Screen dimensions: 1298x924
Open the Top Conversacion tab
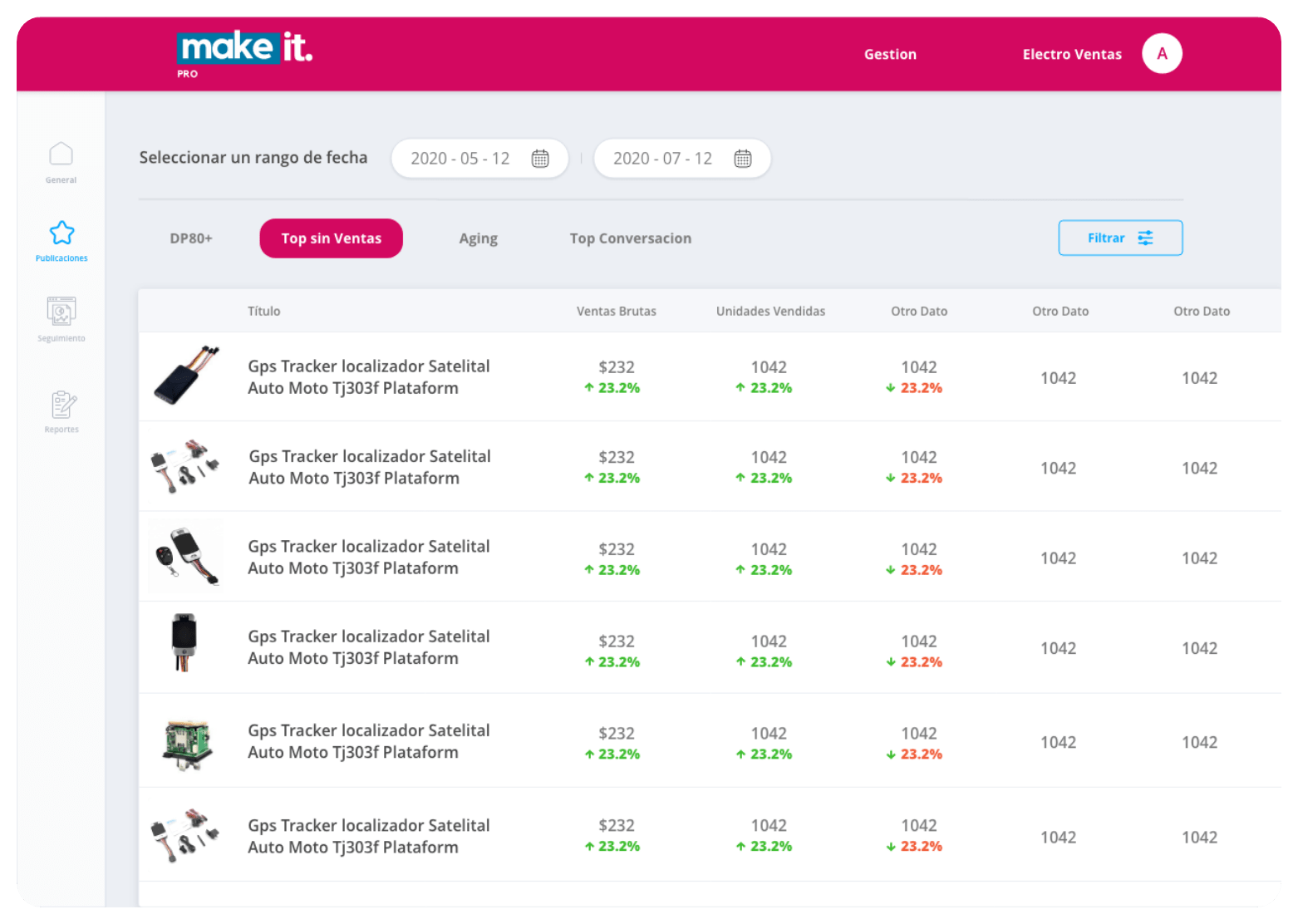coord(630,238)
